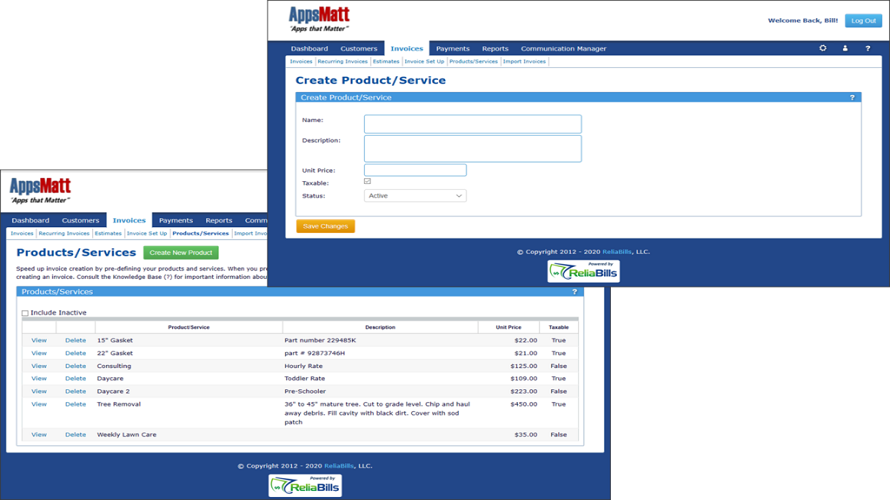The image size is (890, 500).
Task: Click into the Description text area
Action: click(472, 149)
